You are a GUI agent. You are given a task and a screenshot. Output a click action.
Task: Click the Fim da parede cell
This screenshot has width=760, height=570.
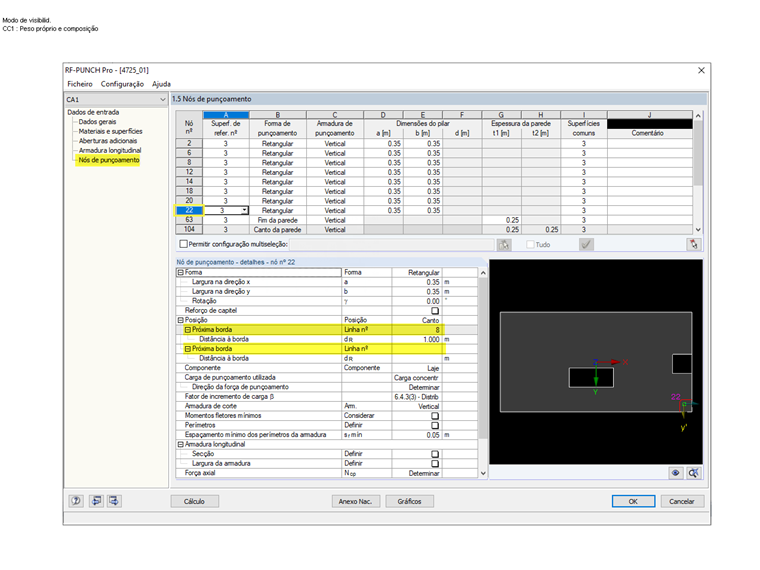278,220
